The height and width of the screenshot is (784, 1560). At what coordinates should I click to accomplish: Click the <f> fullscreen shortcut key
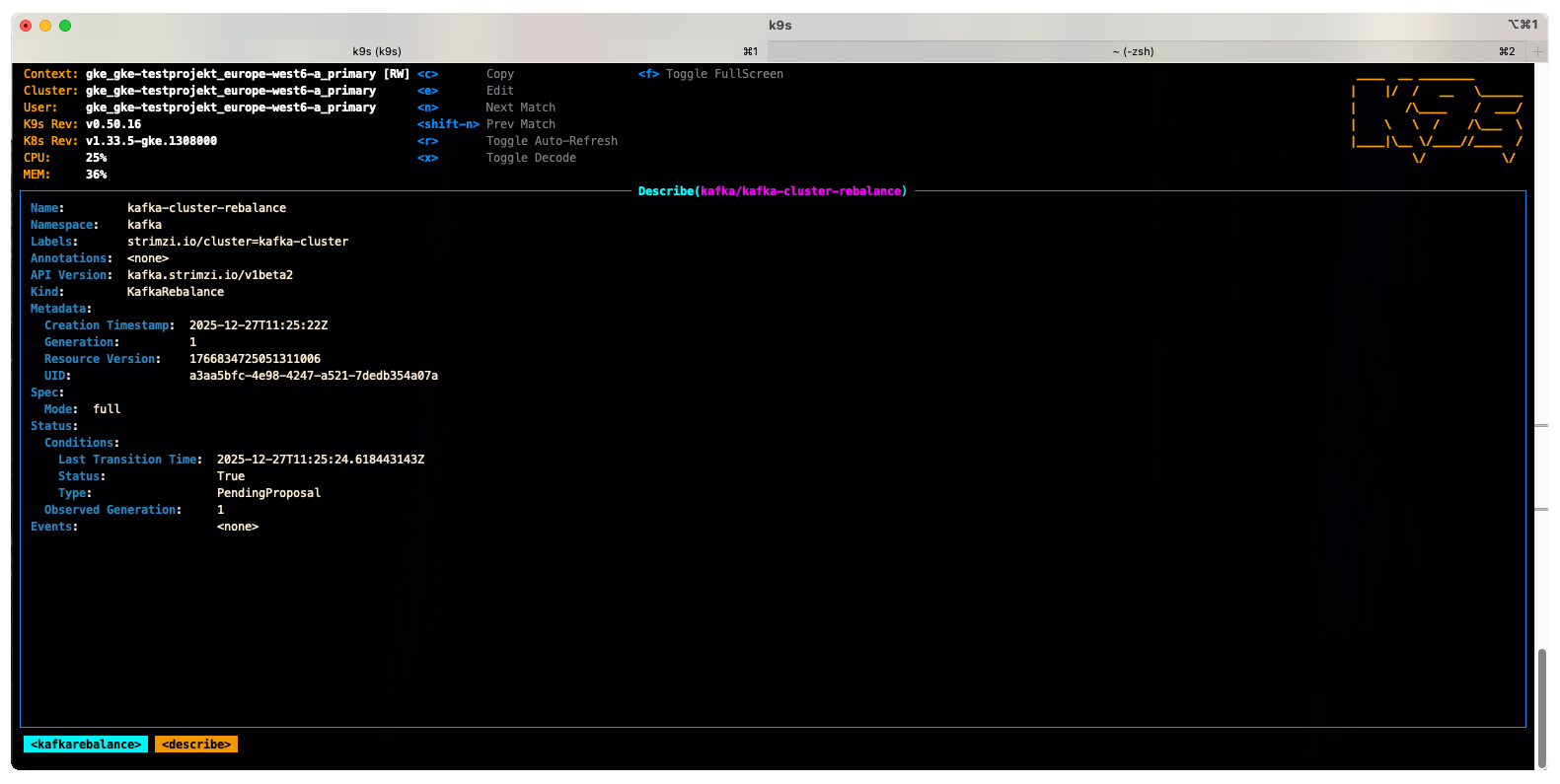coord(648,74)
